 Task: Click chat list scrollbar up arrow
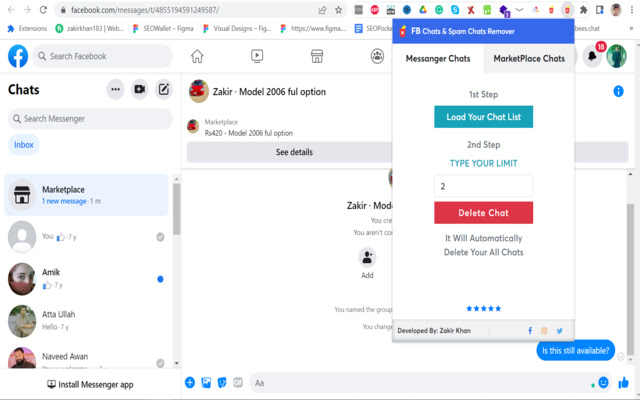click(x=176, y=179)
